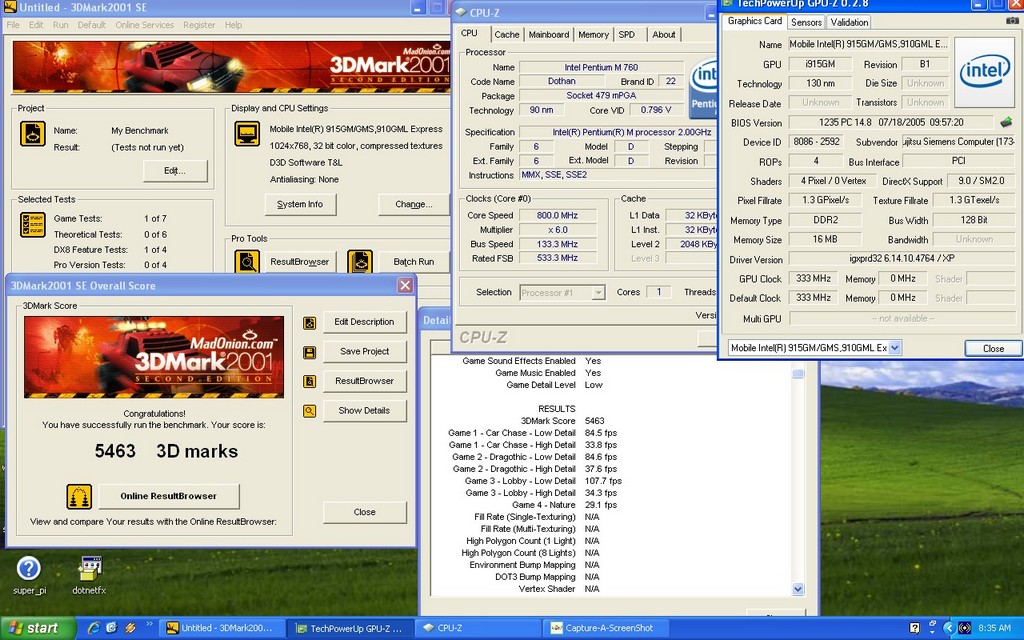Click the Project icon next to Name
This screenshot has width=1024, height=640.
point(33,134)
